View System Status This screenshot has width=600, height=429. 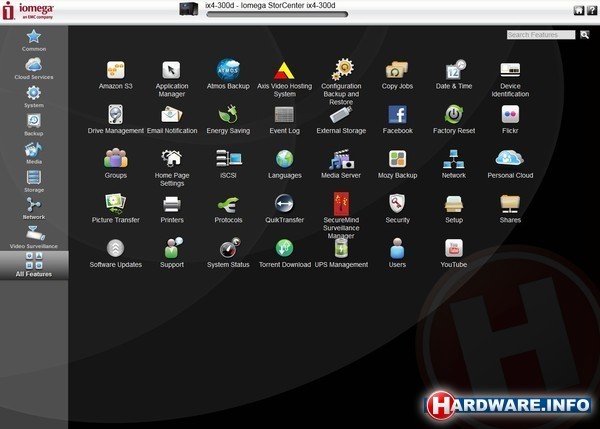228,253
